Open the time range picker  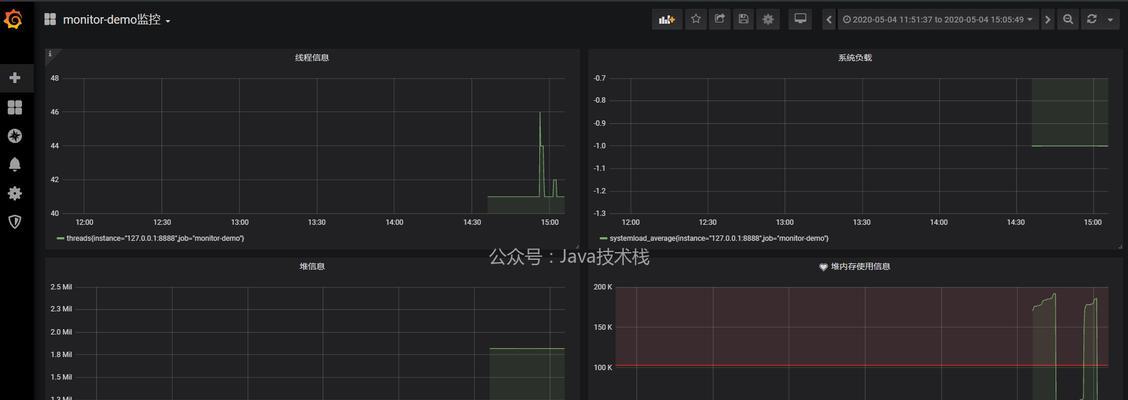click(x=938, y=19)
